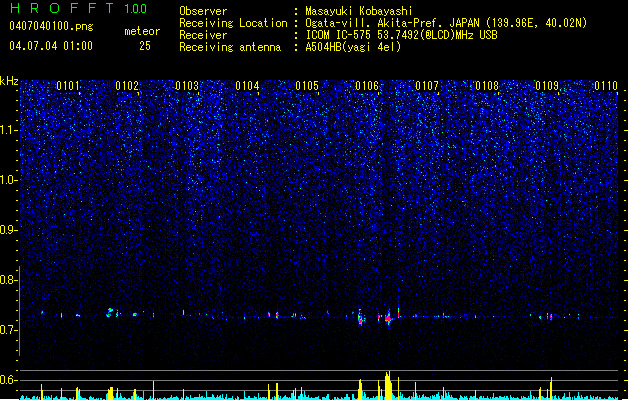Click the 0110 time marker

pyautogui.click(x=606, y=85)
